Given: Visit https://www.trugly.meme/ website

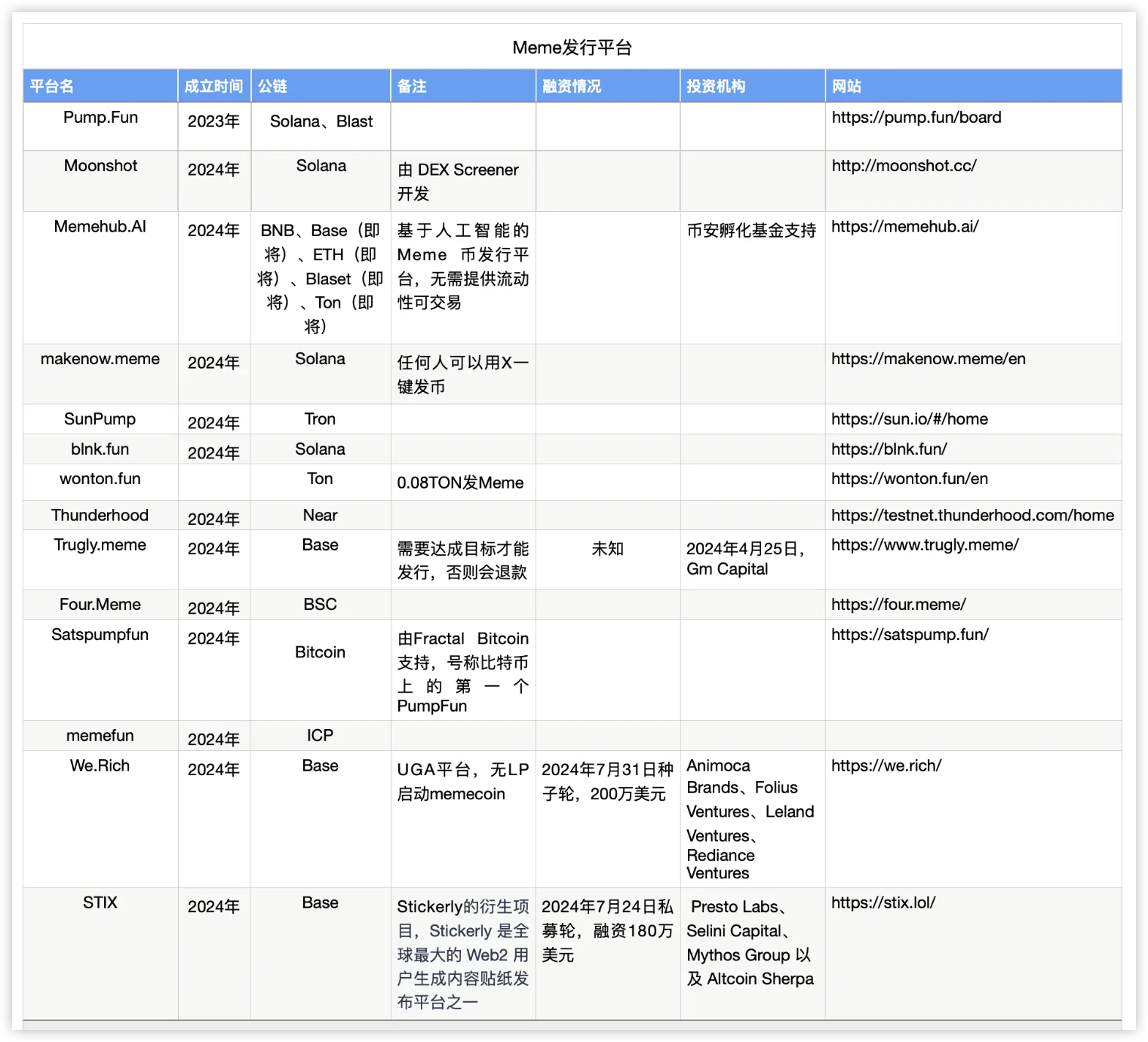Looking at the screenshot, I should click(923, 545).
